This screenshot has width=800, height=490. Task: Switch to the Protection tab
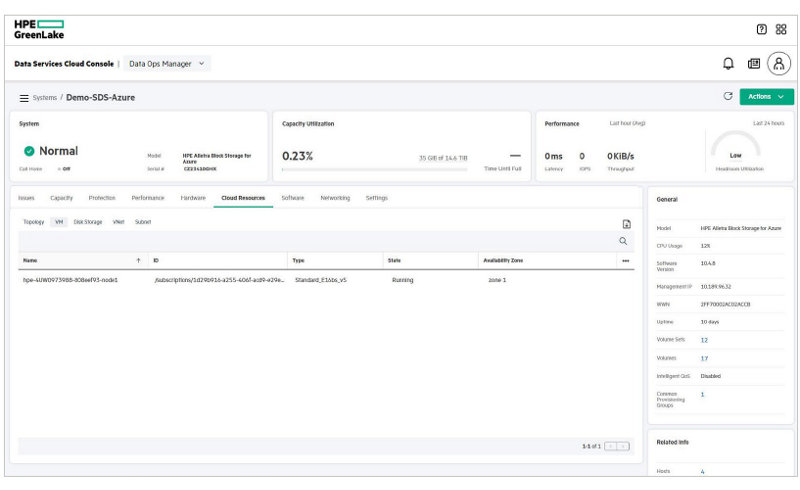click(x=102, y=198)
